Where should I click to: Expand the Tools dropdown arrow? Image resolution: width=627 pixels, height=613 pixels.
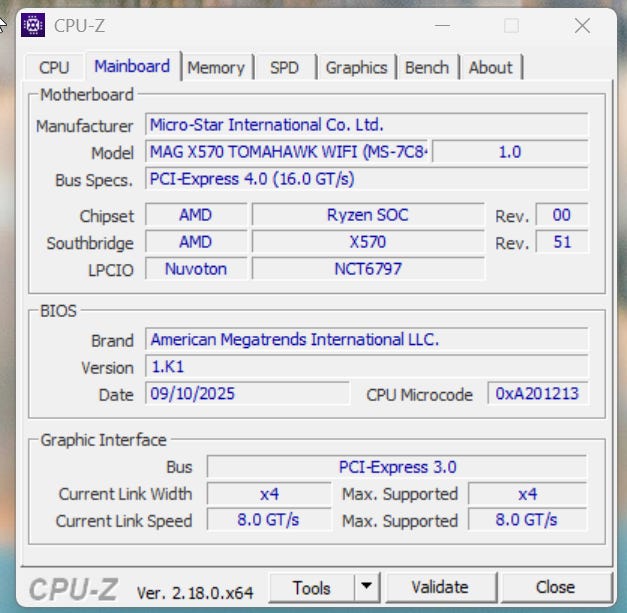[367, 587]
